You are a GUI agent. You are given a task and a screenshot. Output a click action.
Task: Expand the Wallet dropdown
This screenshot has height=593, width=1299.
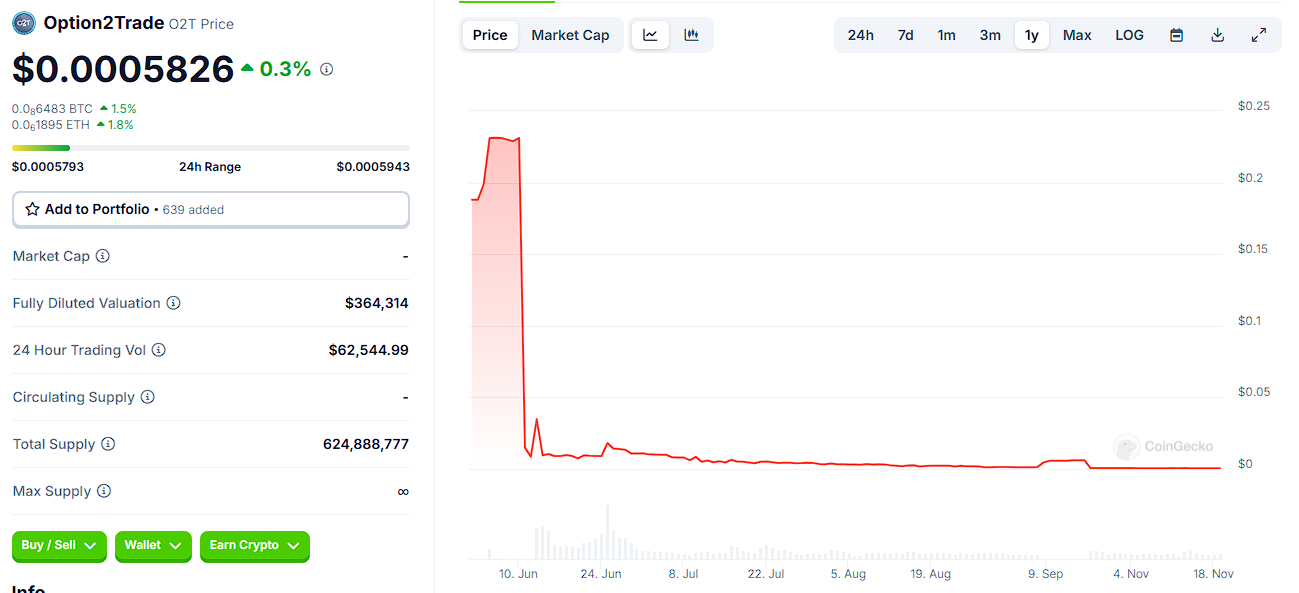153,545
